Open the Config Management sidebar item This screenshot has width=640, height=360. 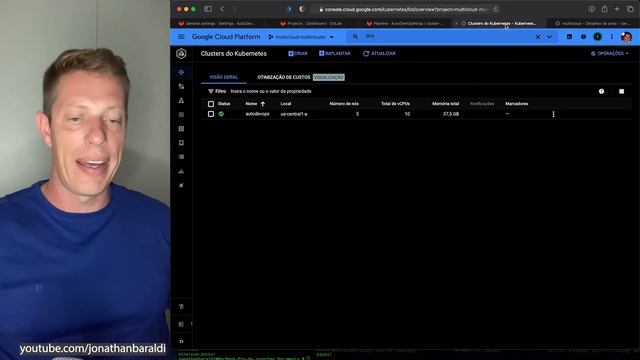tap(181, 185)
